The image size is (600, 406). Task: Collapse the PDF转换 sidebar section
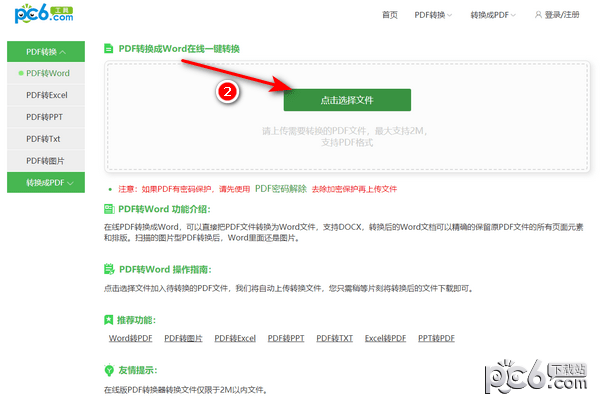(x=47, y=51)
